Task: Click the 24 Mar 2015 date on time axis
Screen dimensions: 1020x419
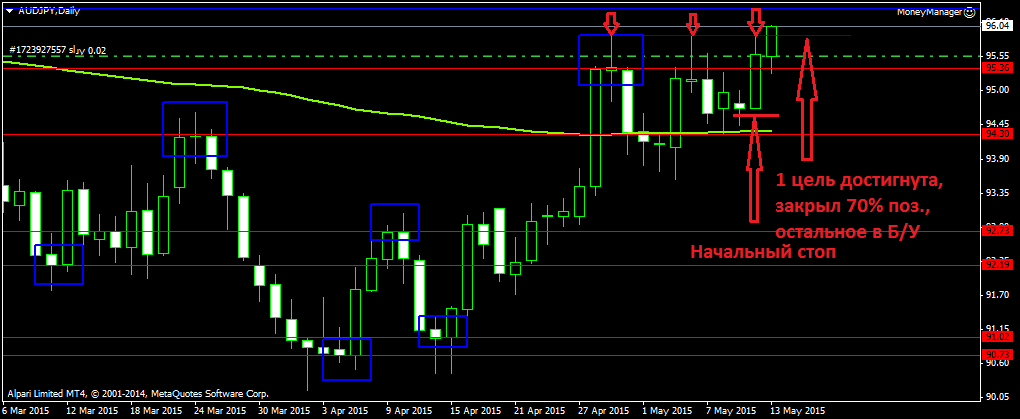Action: (222, 411)
